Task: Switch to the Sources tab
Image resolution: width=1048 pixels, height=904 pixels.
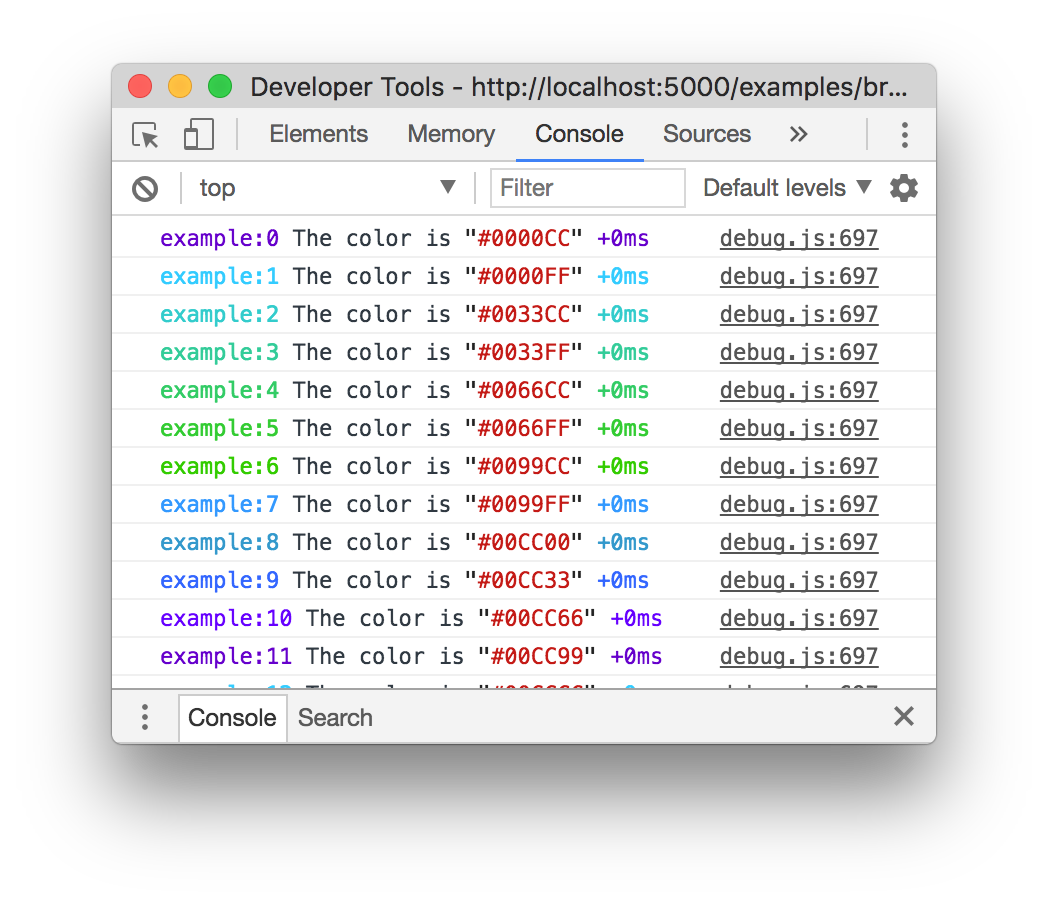Action: (x=707, y=134)
